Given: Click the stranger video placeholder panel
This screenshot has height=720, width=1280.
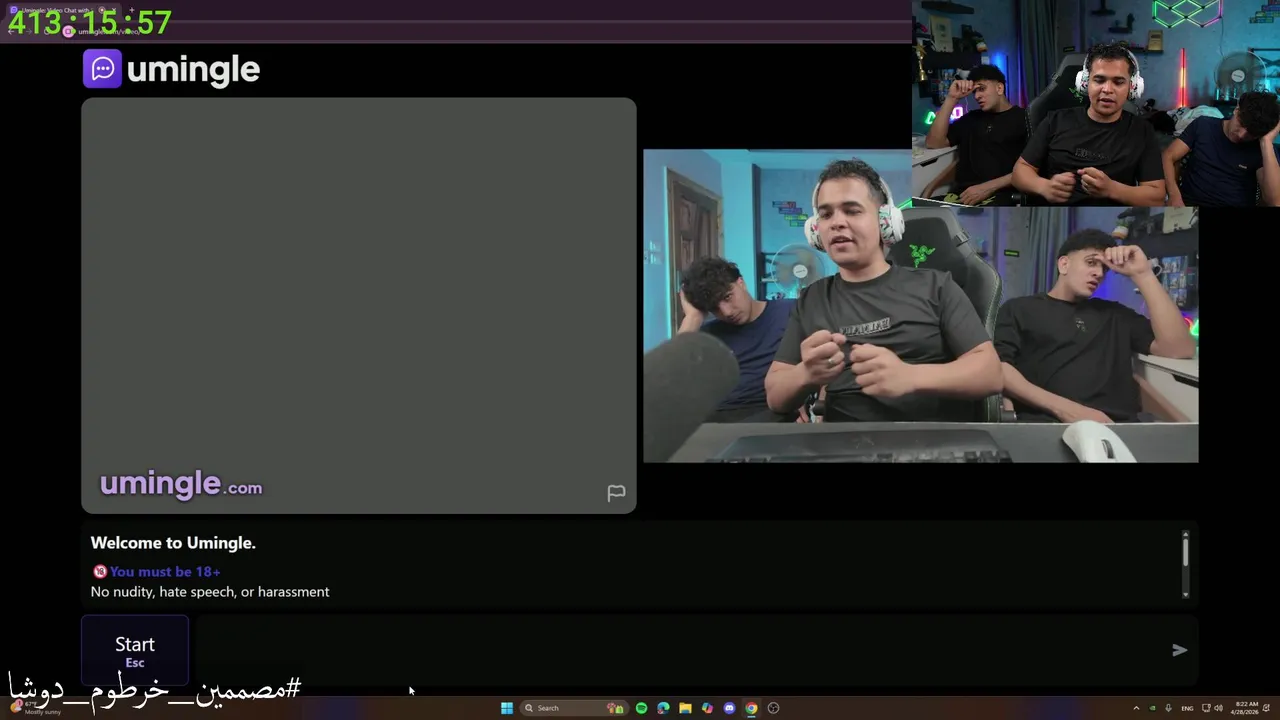Looking at the screenshot, I should coord(359,305).
